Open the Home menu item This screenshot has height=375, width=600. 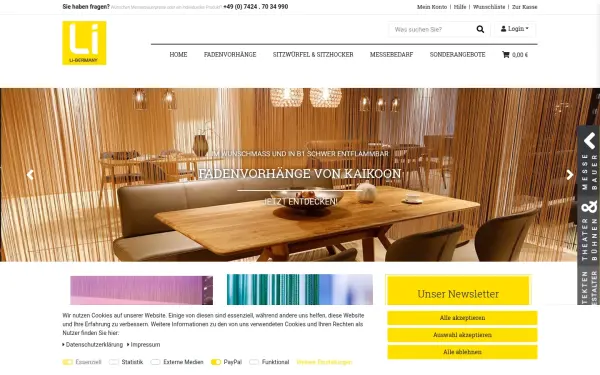(178, 55)
